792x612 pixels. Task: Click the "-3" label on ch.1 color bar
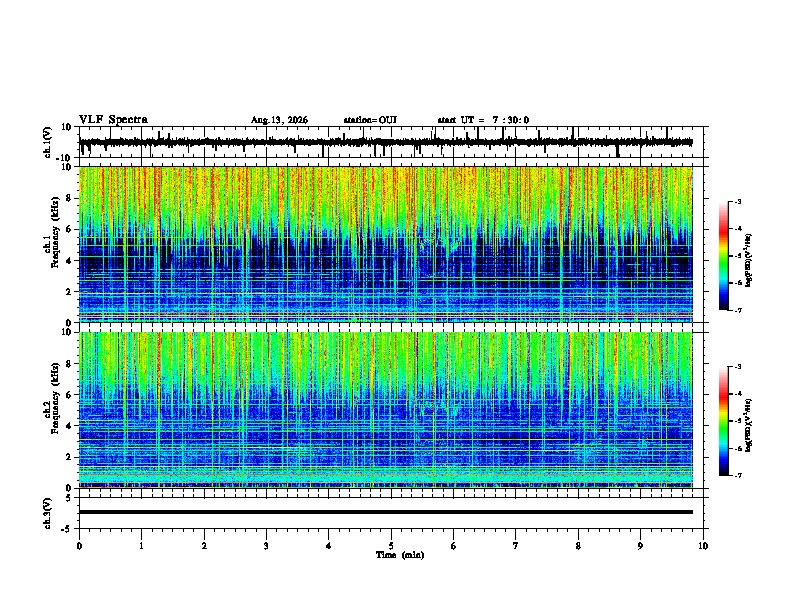point(737,201)
